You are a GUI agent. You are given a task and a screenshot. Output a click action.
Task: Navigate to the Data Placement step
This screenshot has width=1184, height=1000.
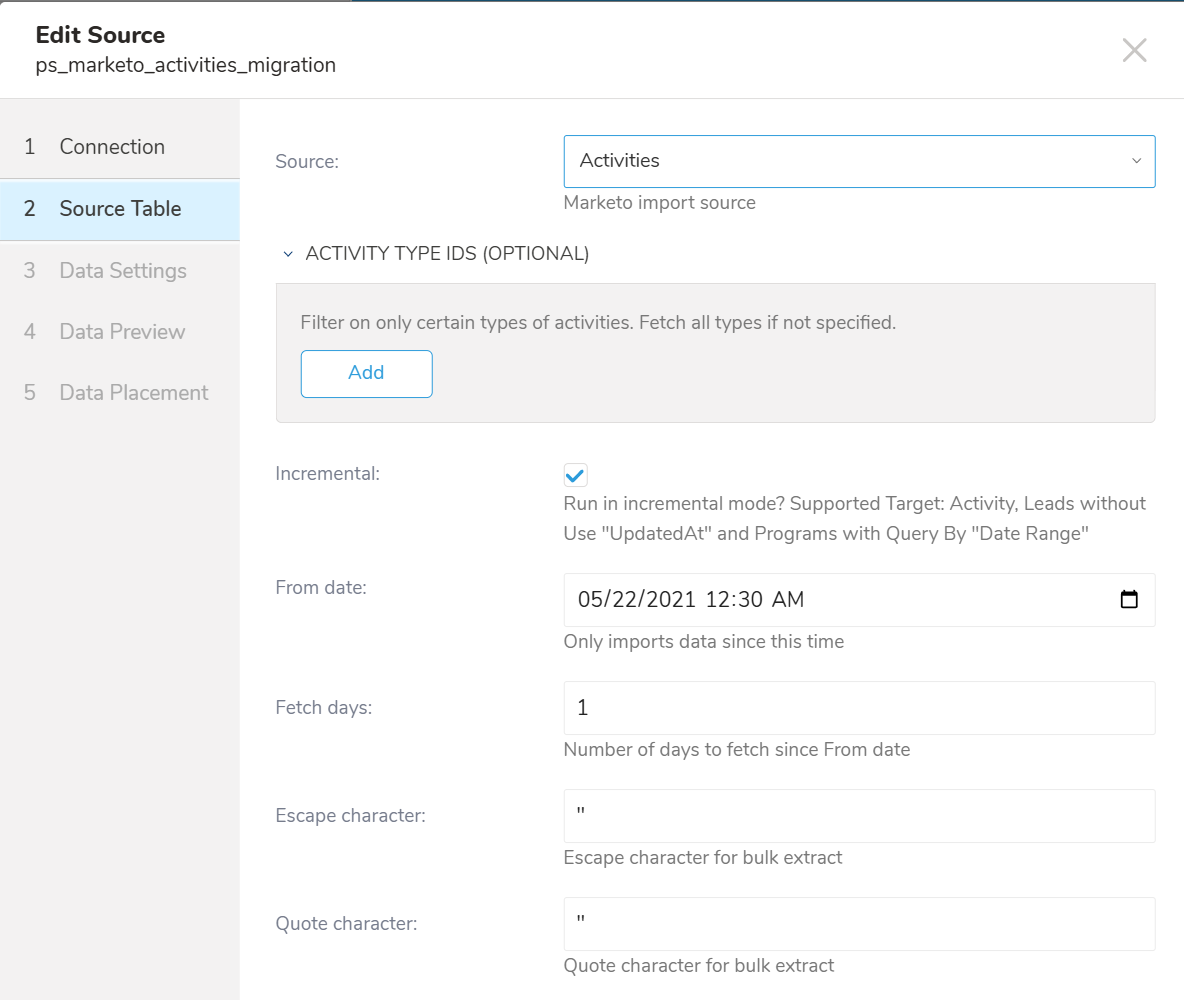[134, 393]
